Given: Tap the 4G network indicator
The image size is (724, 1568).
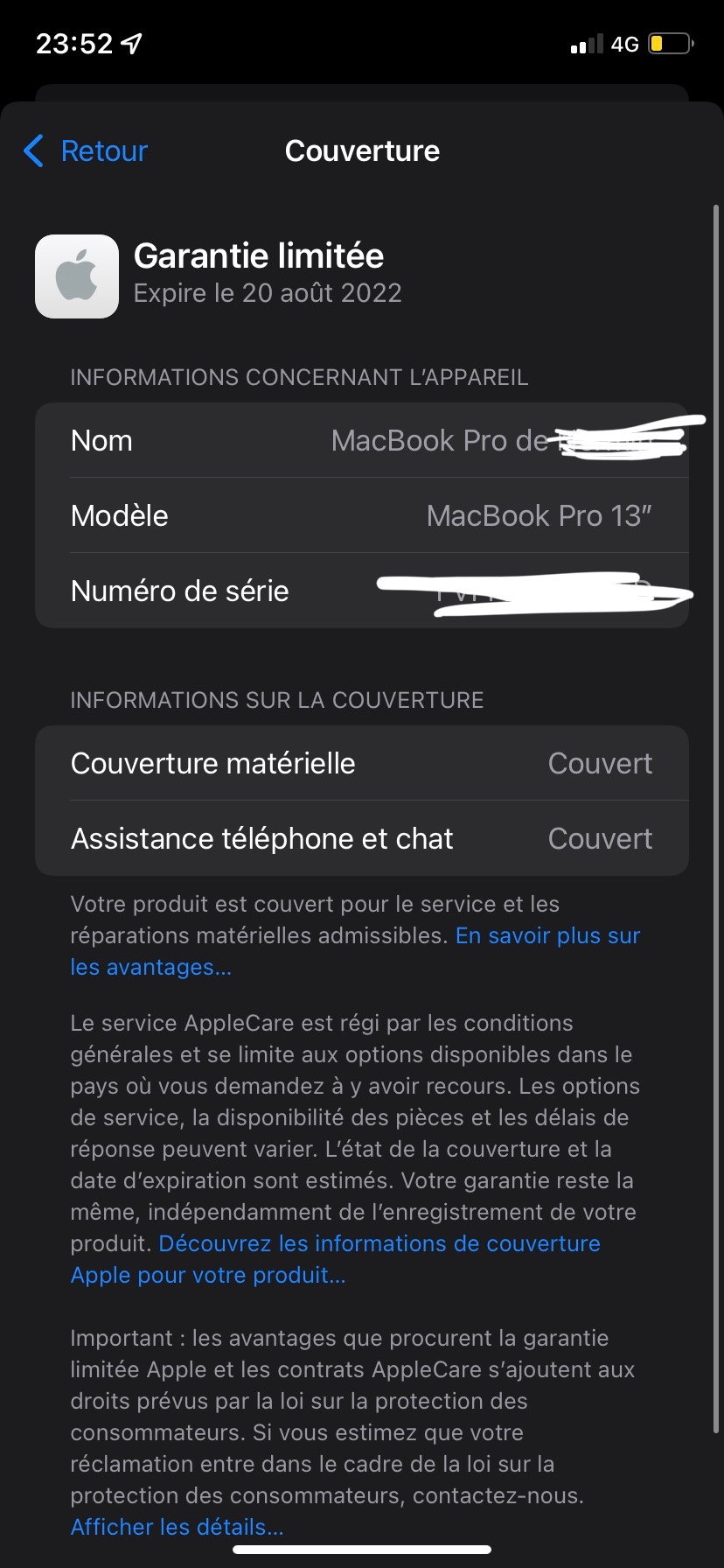Looking at the screenshot, I should pyautogui.click(x=624, y=45).
